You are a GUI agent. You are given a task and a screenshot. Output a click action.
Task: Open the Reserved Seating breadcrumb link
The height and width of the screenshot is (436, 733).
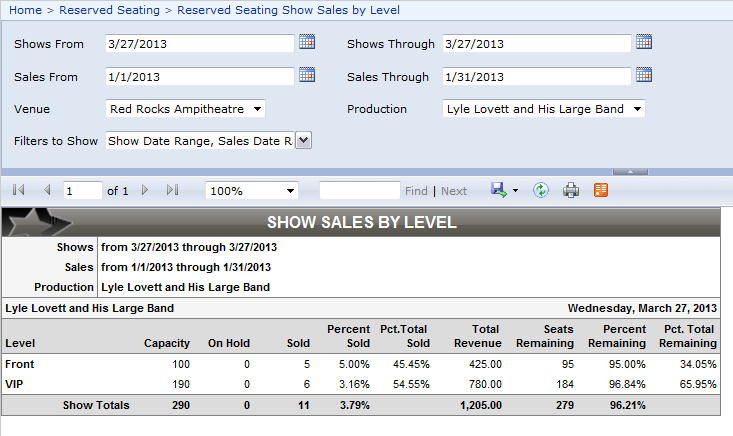point(109,10)
